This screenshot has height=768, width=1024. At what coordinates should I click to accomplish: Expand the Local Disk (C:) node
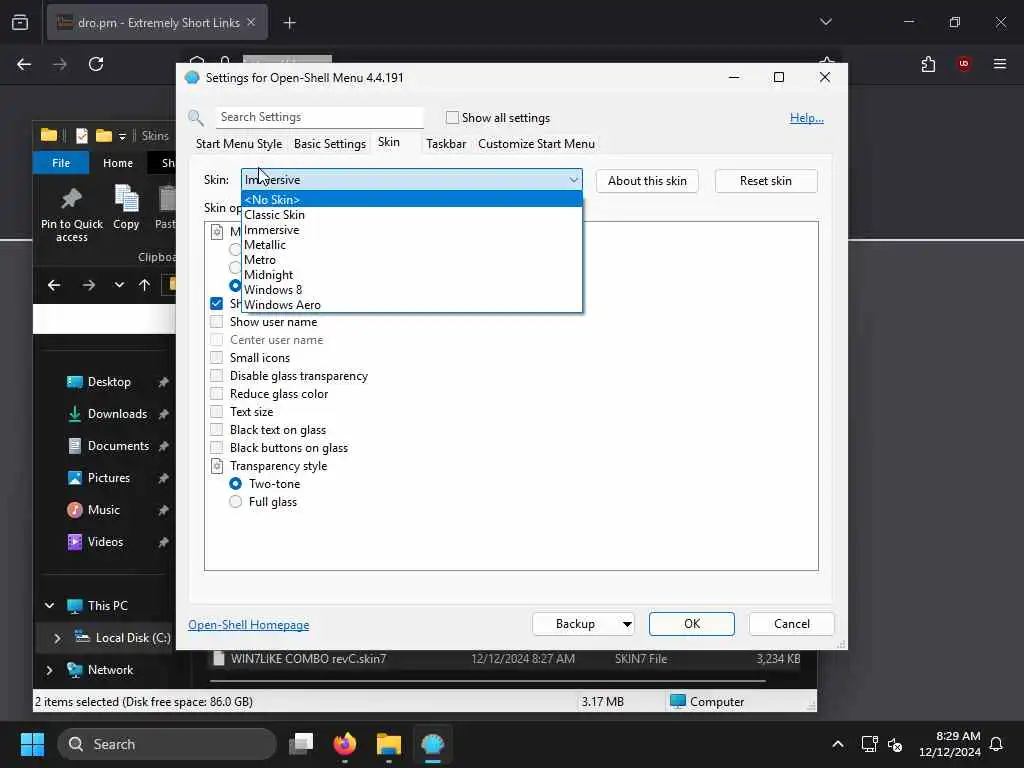tap(57, 638)
